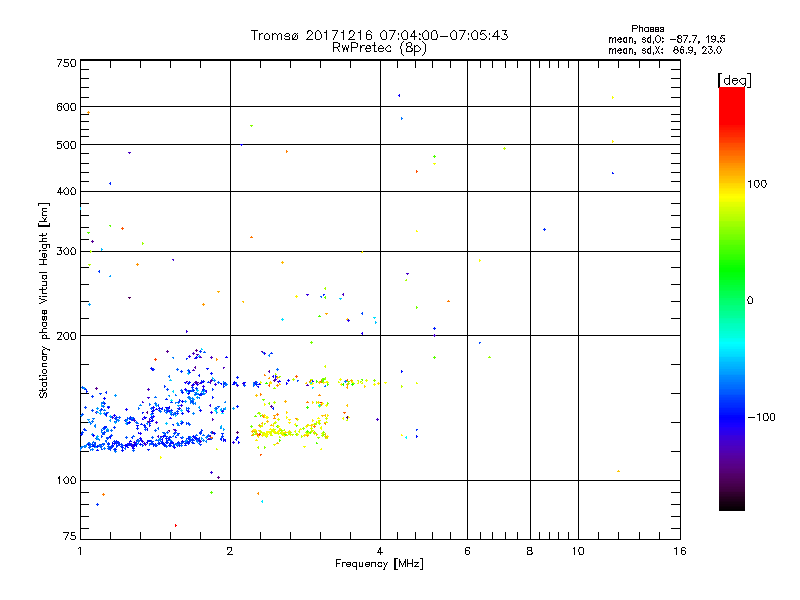
Task: Click the plot title 'Tromsø 20171216 07:04:00-07:05:43'
Action: (x=379, y=35)
